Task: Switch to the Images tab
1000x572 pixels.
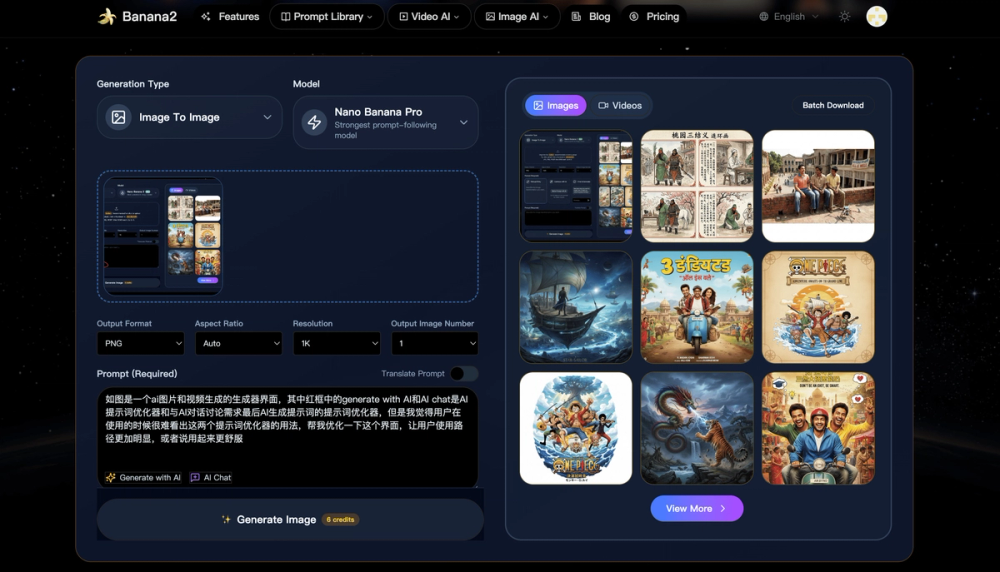Action: click(555, 106)
